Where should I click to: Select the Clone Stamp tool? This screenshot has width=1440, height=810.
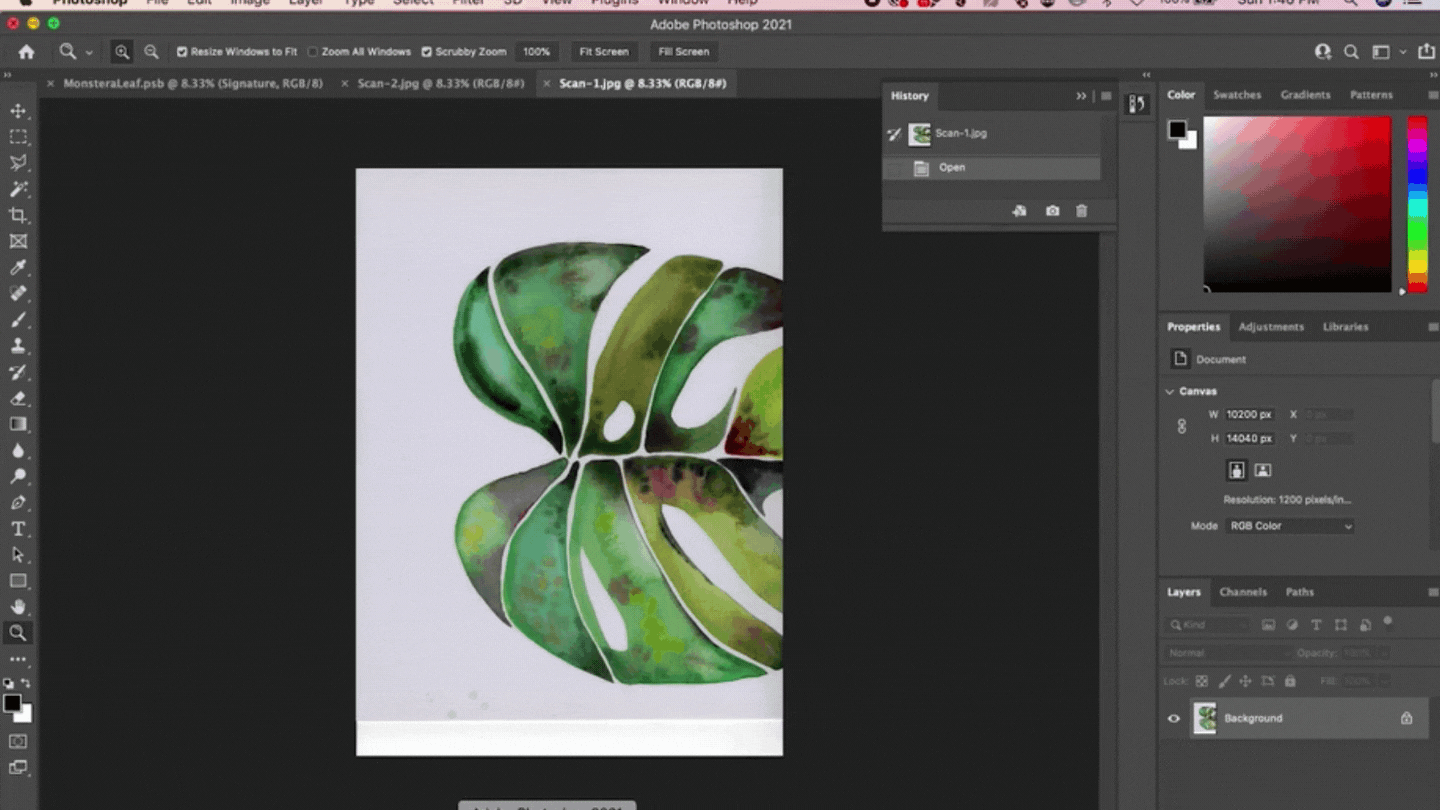(18, 345)
